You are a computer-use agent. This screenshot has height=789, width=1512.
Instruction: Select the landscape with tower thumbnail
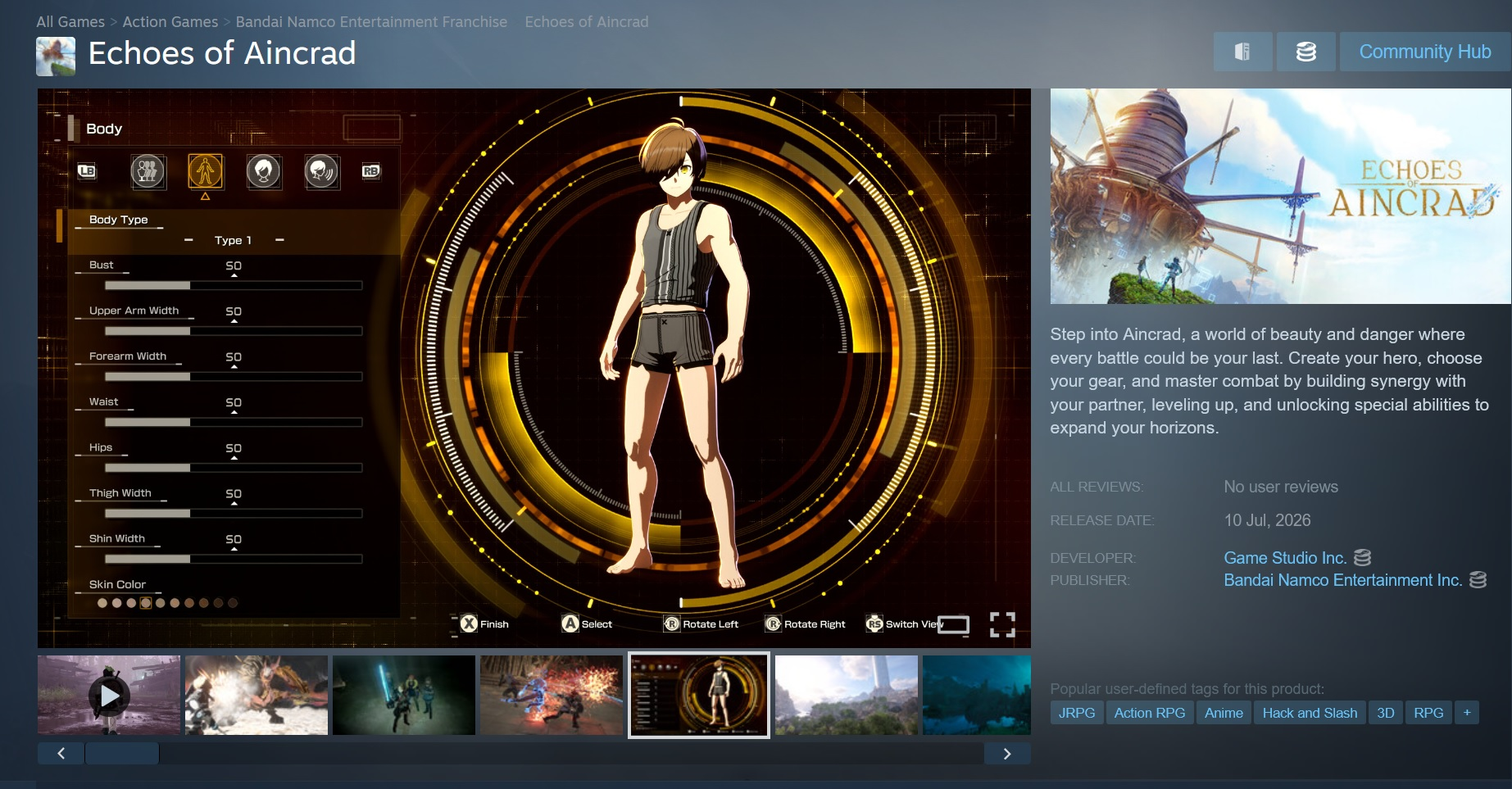click(847, 695)
